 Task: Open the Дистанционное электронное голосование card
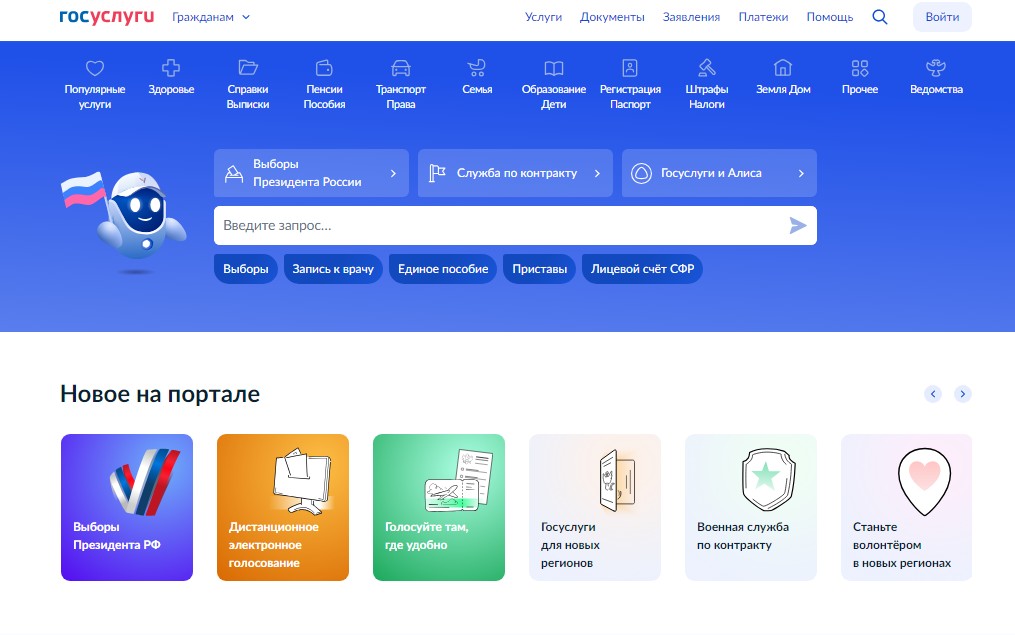coord(283,507)
